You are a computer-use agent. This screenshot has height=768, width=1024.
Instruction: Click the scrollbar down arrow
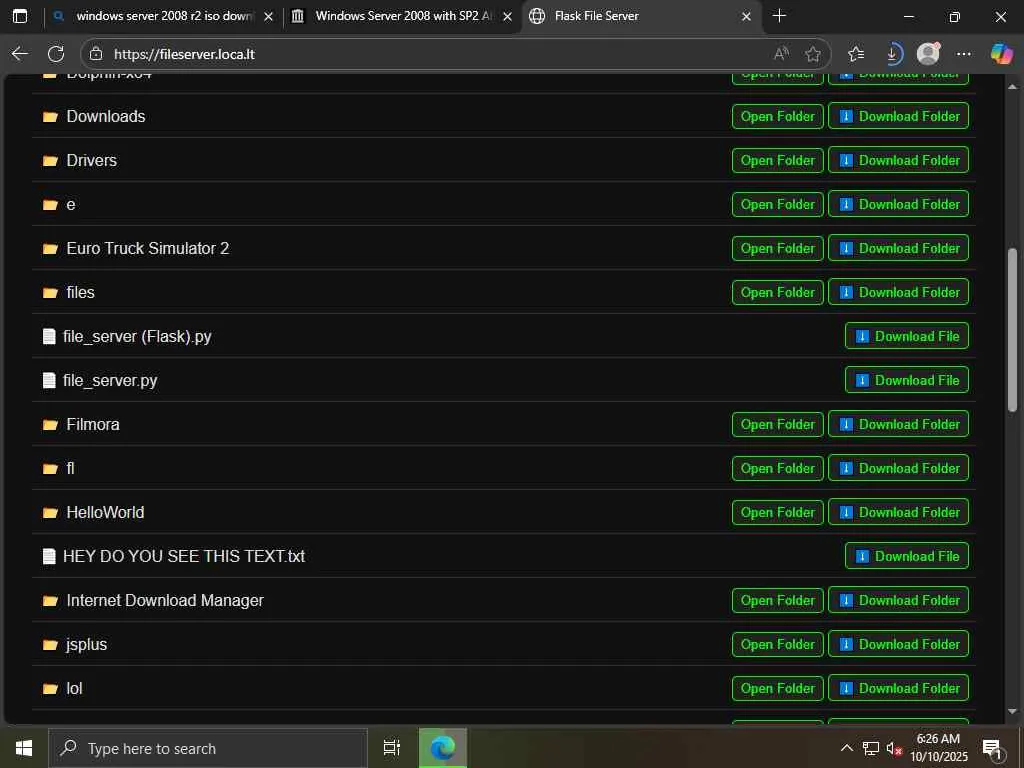(1012, 712)
